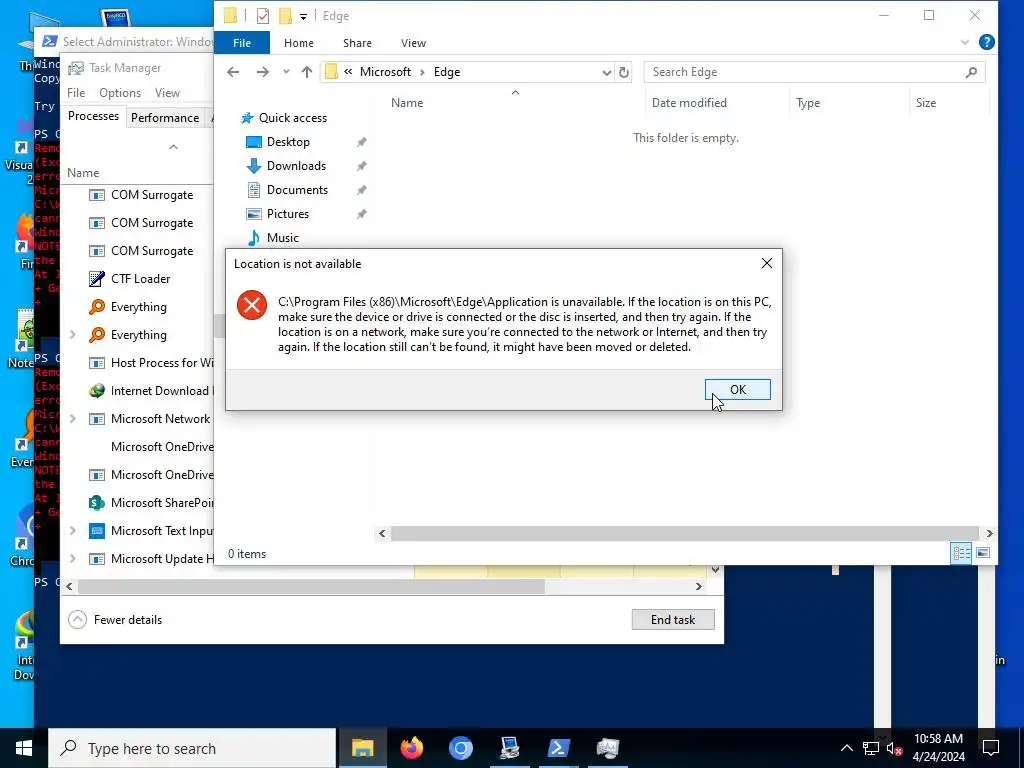This screenshot has height=768, width=1024.
Task: Switch Explorer to details view icon
Action: point(961,554)
